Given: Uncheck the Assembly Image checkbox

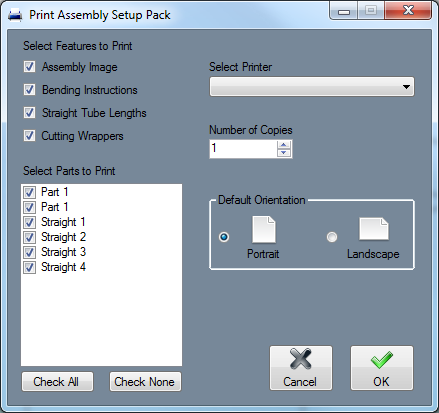Looking at the screenshot, I should pyautogui.click(x=29, y=67).
